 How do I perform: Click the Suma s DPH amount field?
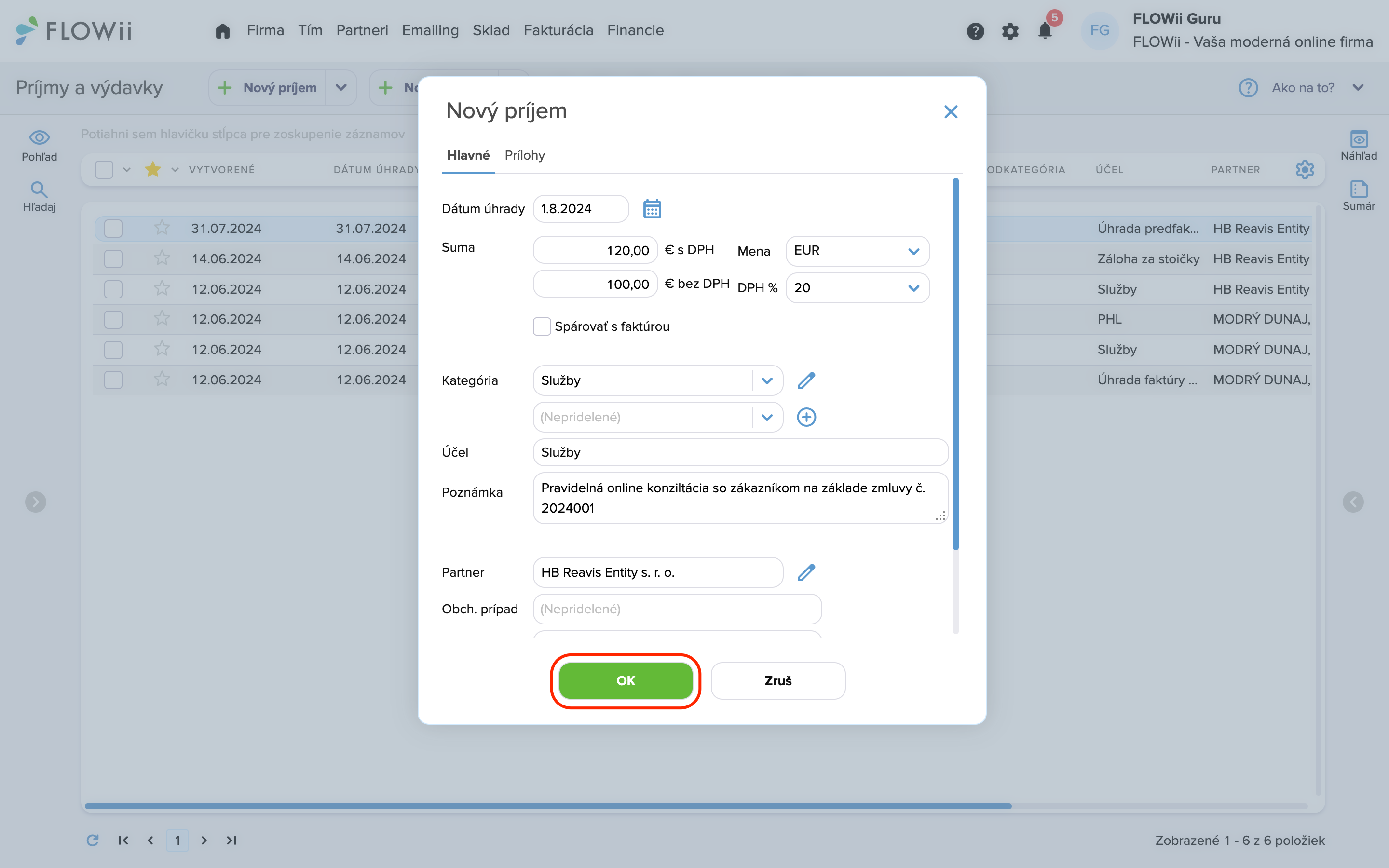[595, 250]
